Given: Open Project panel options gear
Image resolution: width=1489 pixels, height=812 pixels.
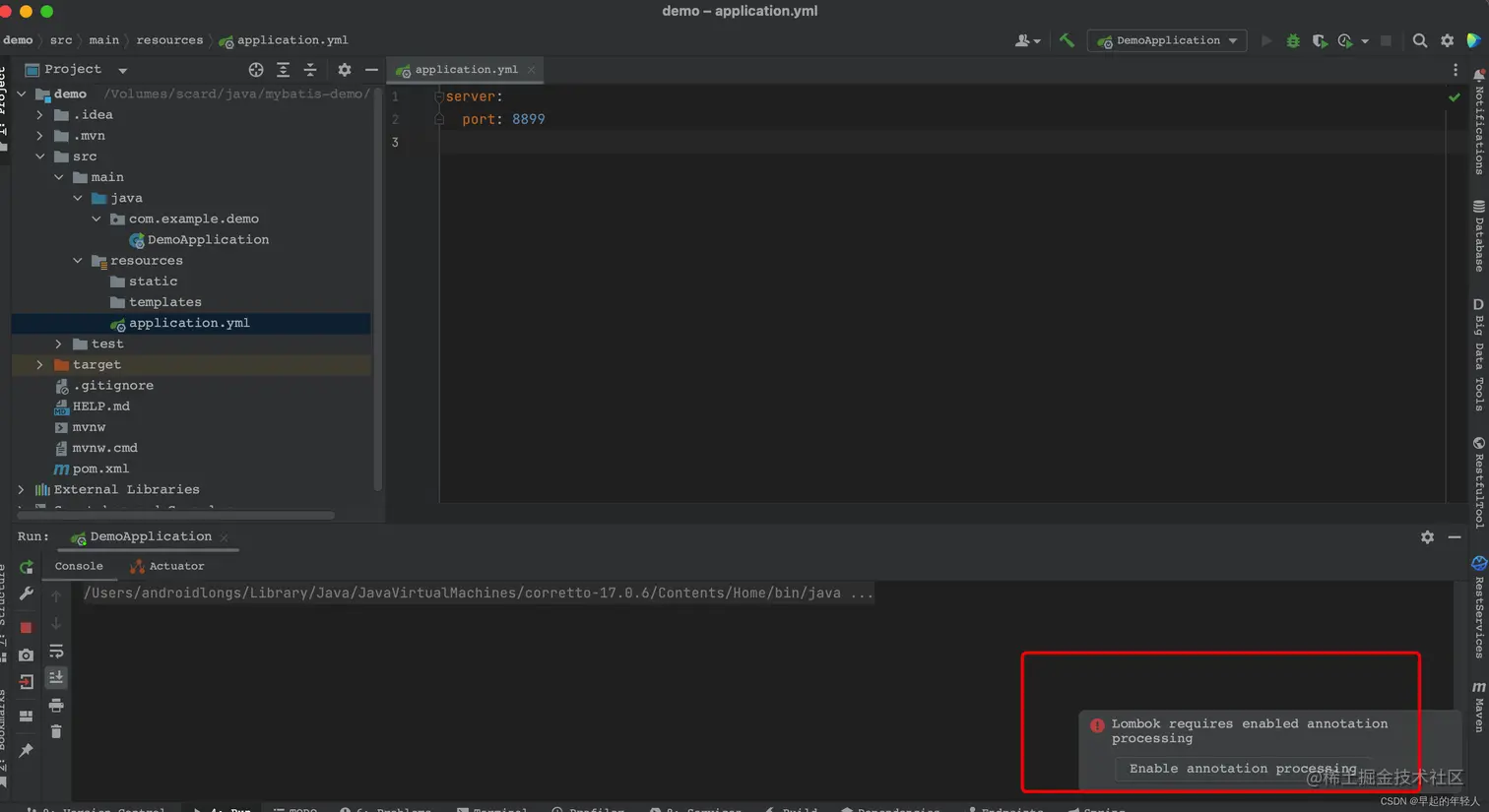Looking at the screenshot, I should (x=344, y=69).
